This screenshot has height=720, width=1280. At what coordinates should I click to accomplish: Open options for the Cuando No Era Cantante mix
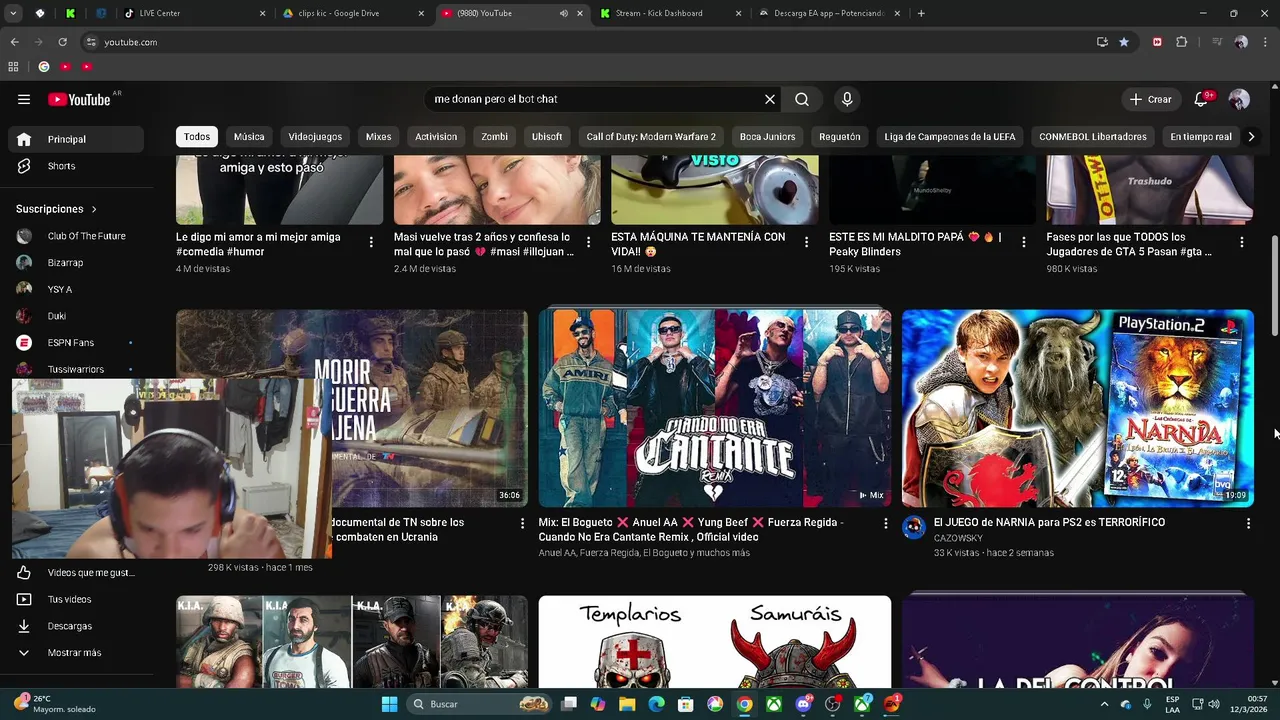click(x=885, y=523)
